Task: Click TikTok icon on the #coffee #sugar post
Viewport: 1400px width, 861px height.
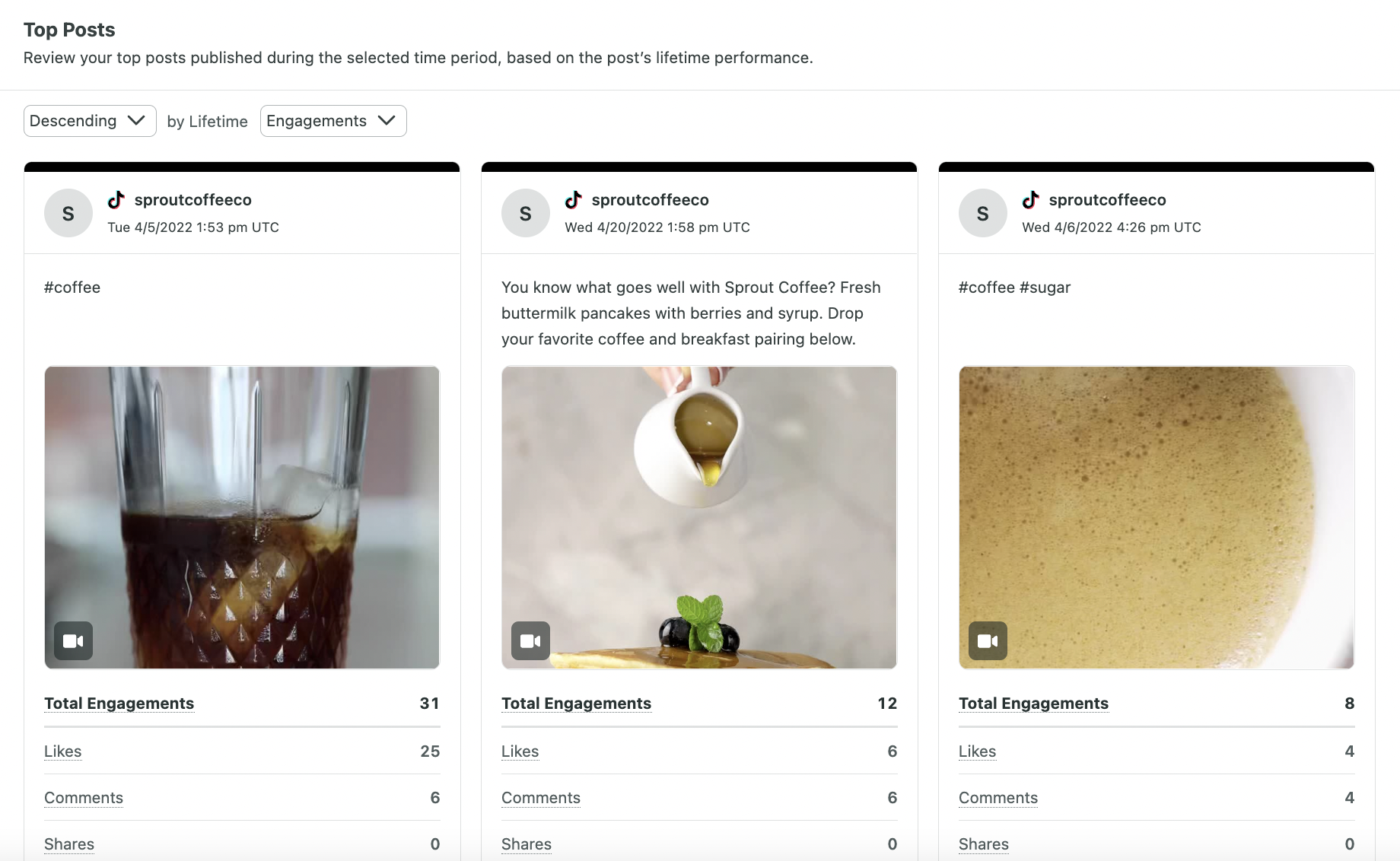Action: (1030, 200)
